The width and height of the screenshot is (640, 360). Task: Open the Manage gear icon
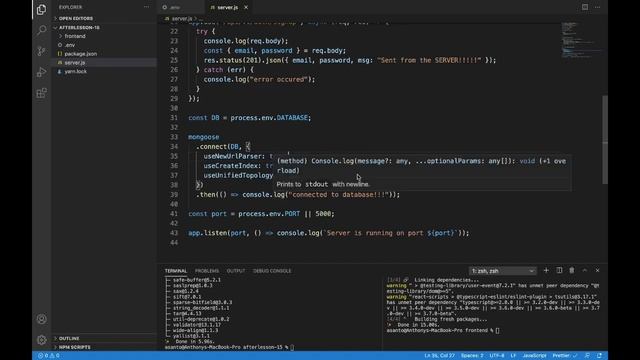click(41, 340)
